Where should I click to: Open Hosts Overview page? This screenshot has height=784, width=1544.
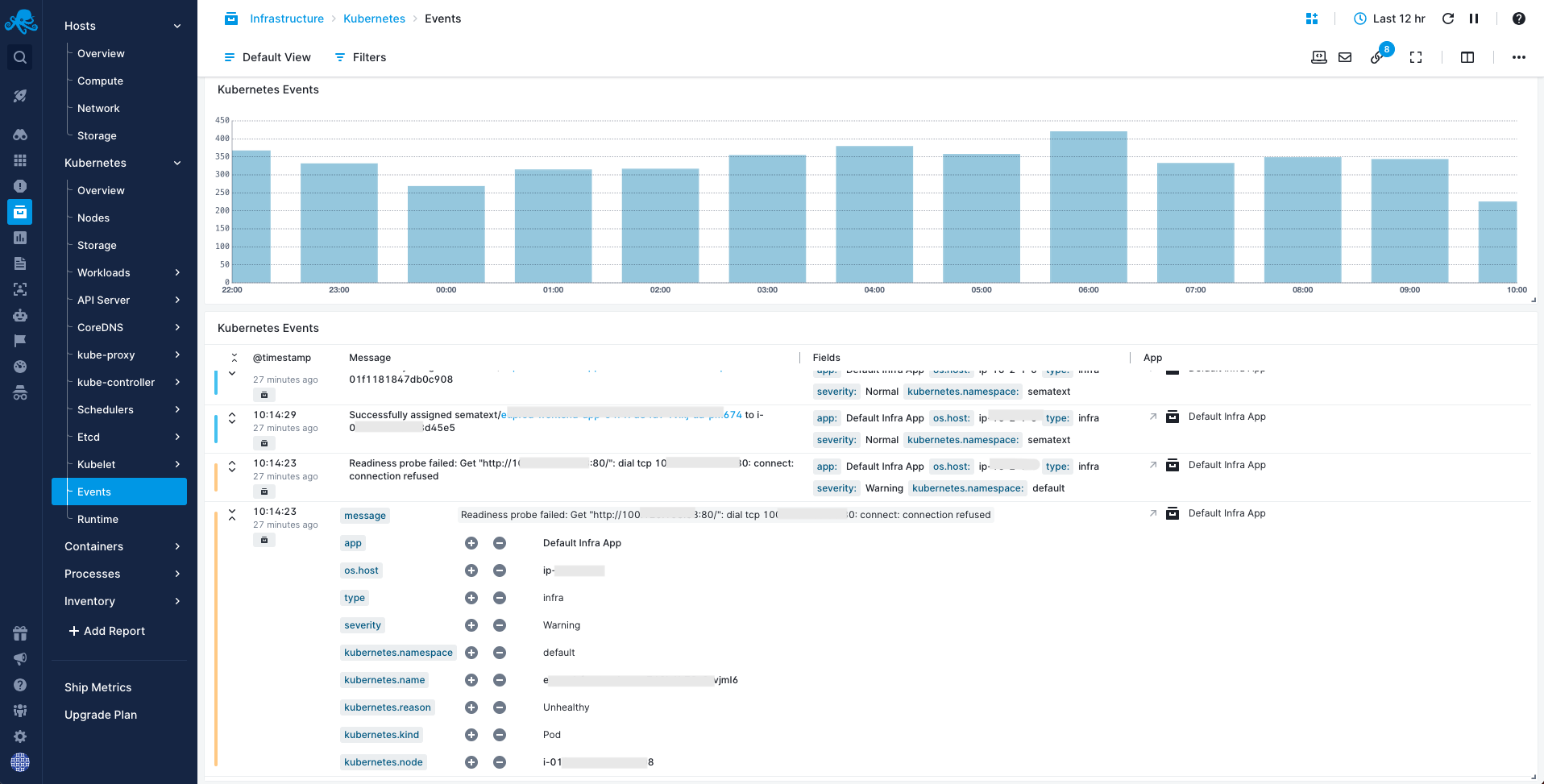click(101, 53)
